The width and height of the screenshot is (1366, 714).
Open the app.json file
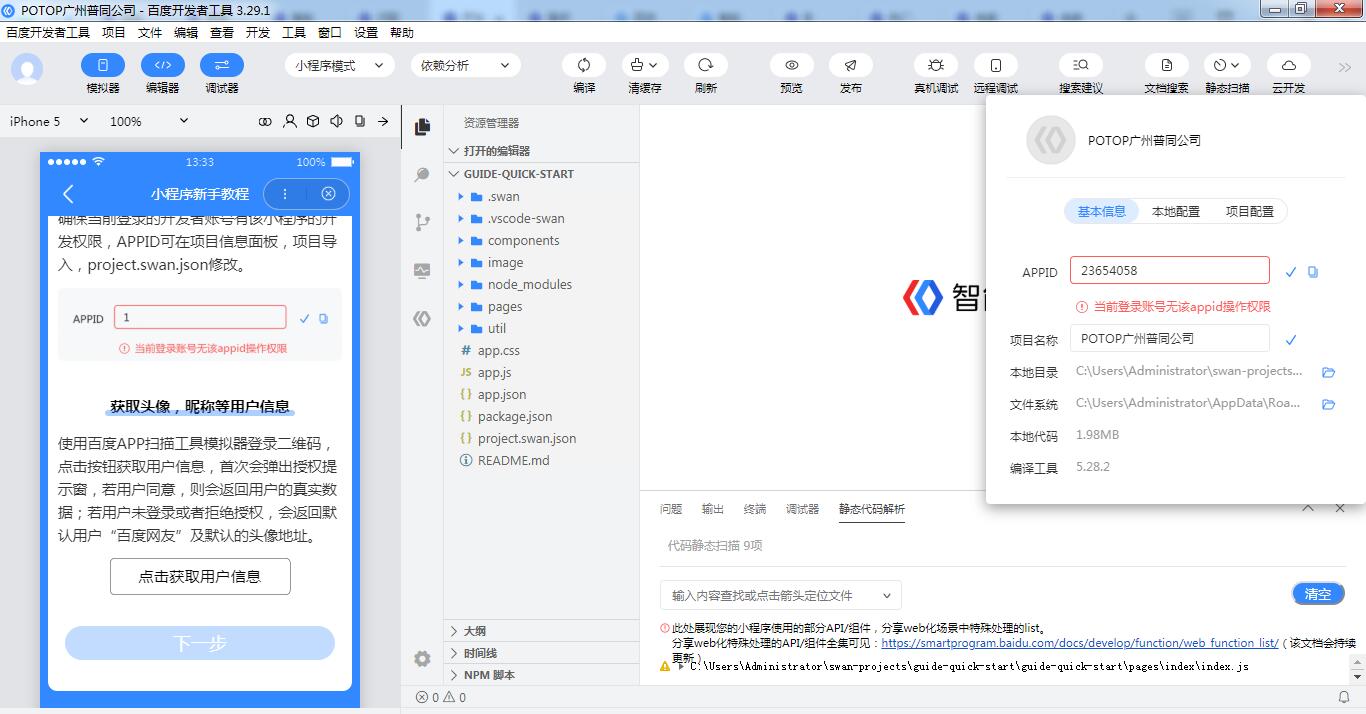click(541, 394)
